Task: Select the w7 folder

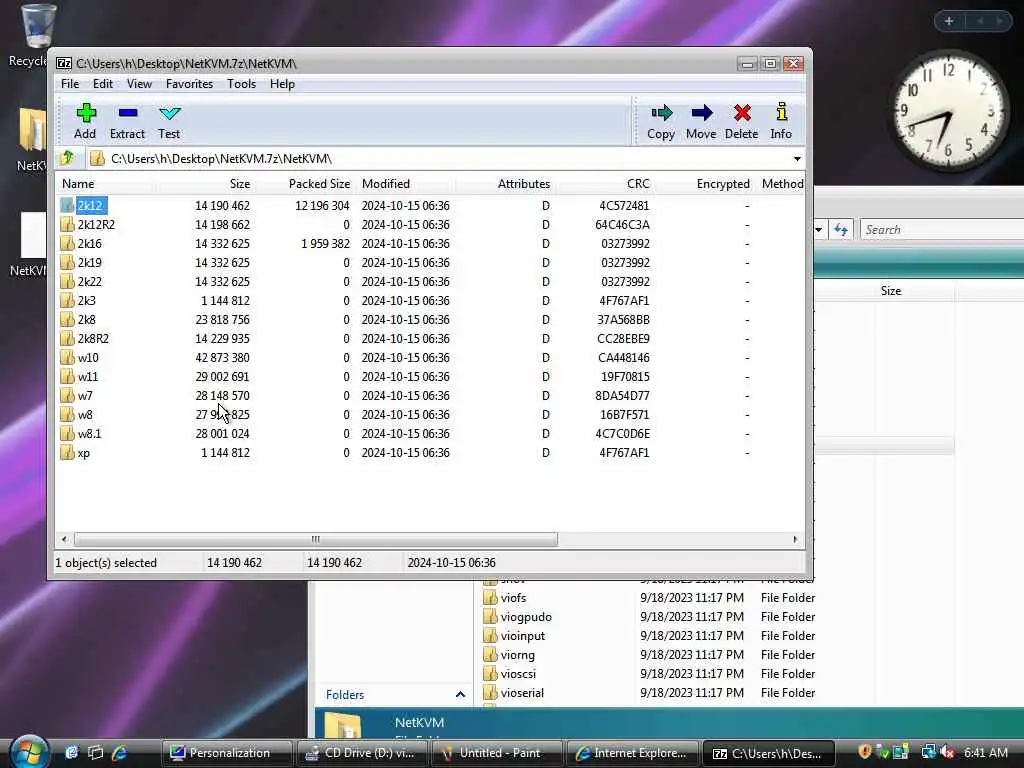Action: 85,396
